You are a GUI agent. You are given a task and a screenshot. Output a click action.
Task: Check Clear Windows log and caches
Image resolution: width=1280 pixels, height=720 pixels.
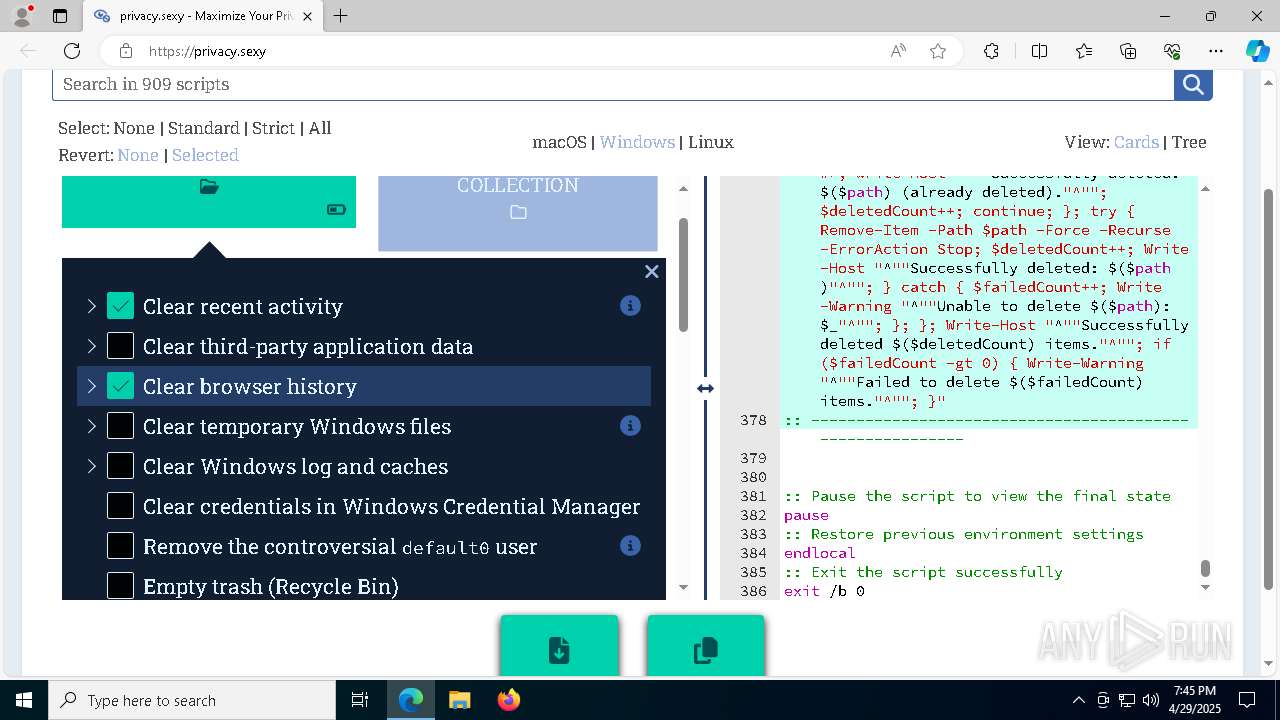point(120,466)
